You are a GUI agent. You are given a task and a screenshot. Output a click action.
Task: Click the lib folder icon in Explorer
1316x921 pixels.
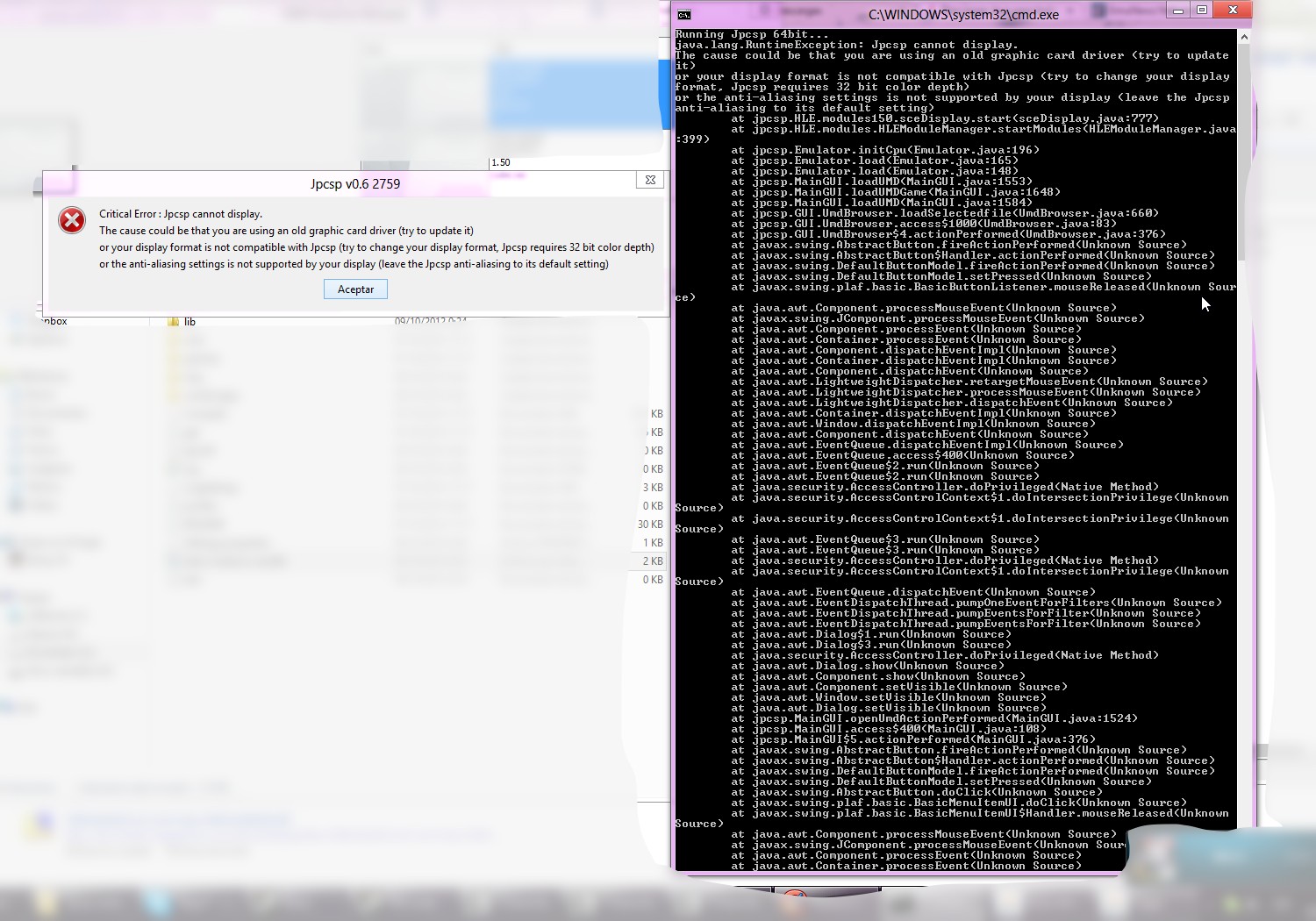[173, 322]
